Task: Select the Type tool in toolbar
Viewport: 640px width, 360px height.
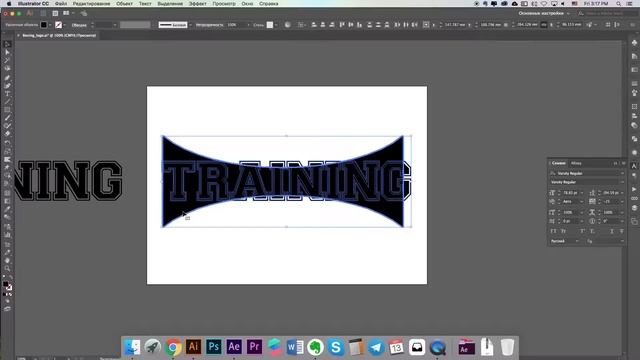Action: tap(7, 93)
